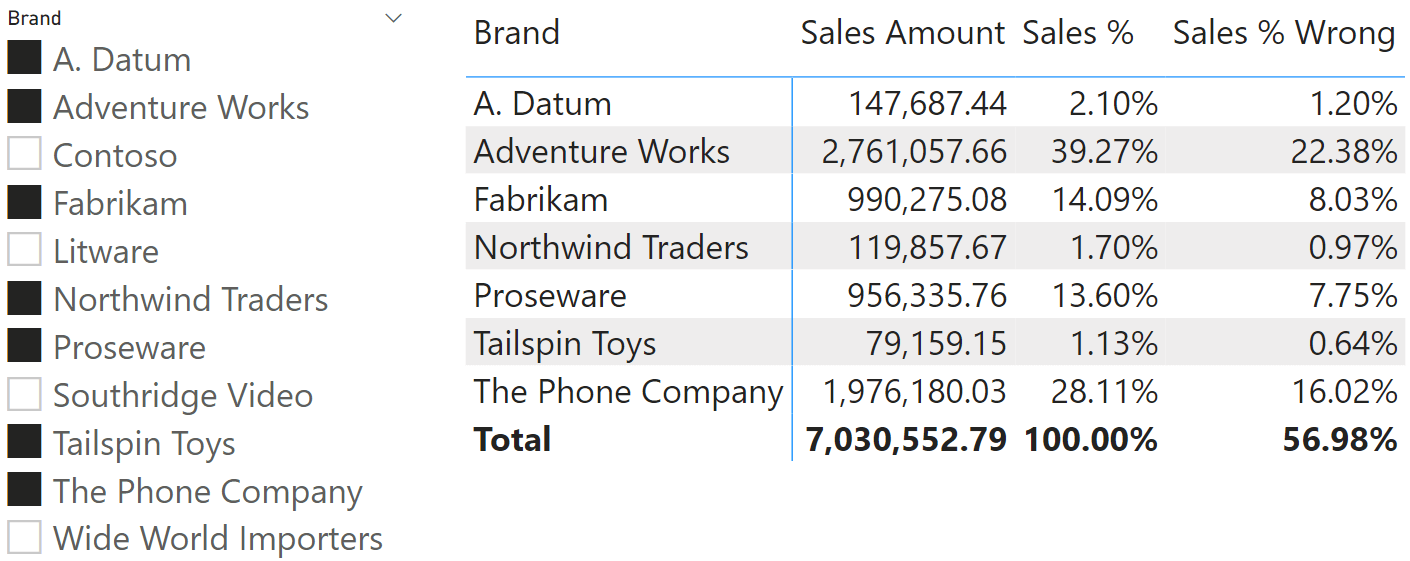Image resolution: width=1410 pixels, height=561 pixels.
Task: Uncheck the Adventure Works checkbox
Action: [24, 106]
